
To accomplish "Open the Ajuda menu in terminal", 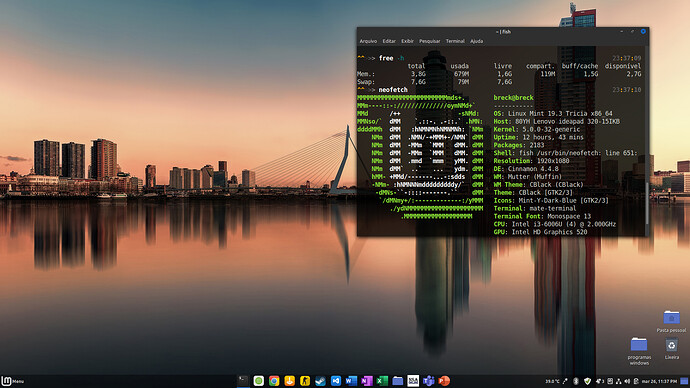I will pyautogui.click(x=477, y=41).
